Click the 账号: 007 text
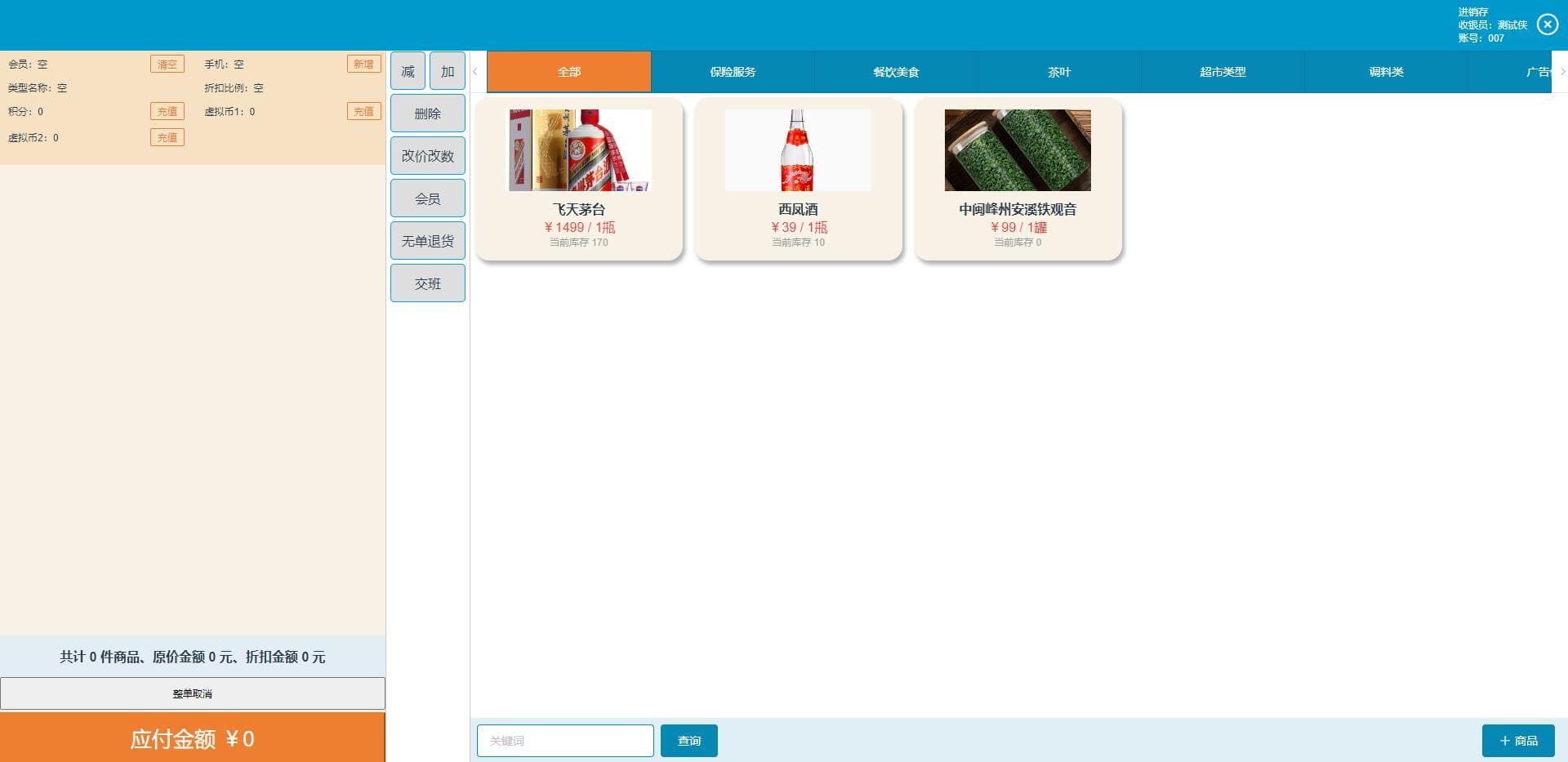The height and width of the screenshot is (762, 1568). (x=1481, y=38)
